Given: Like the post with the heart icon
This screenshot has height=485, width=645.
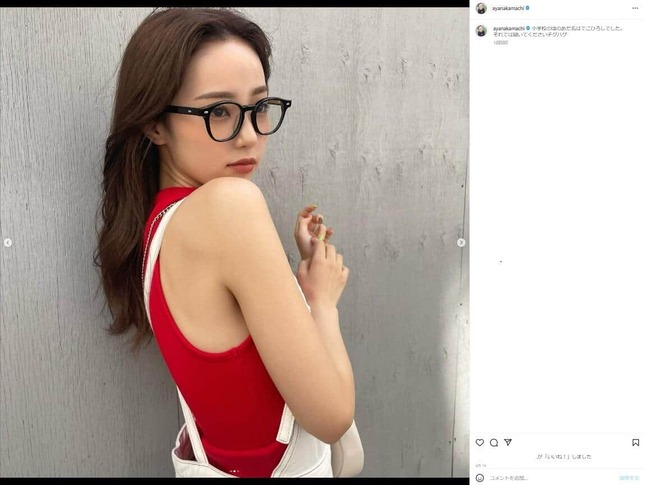Looking at the screenshot, I should (x=480, y=443).
